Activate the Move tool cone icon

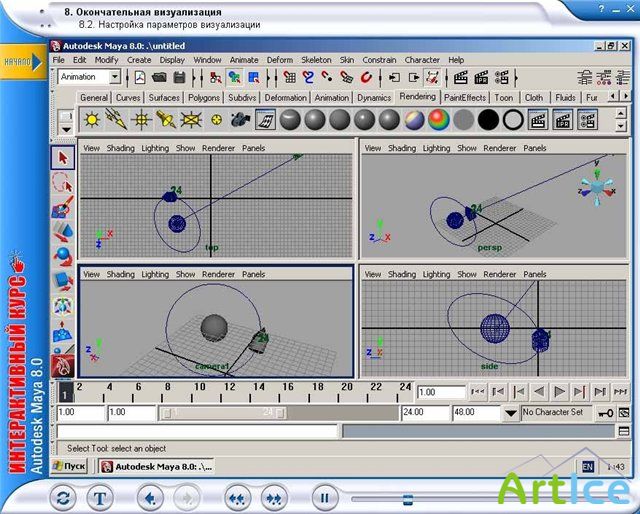(63, 232)
